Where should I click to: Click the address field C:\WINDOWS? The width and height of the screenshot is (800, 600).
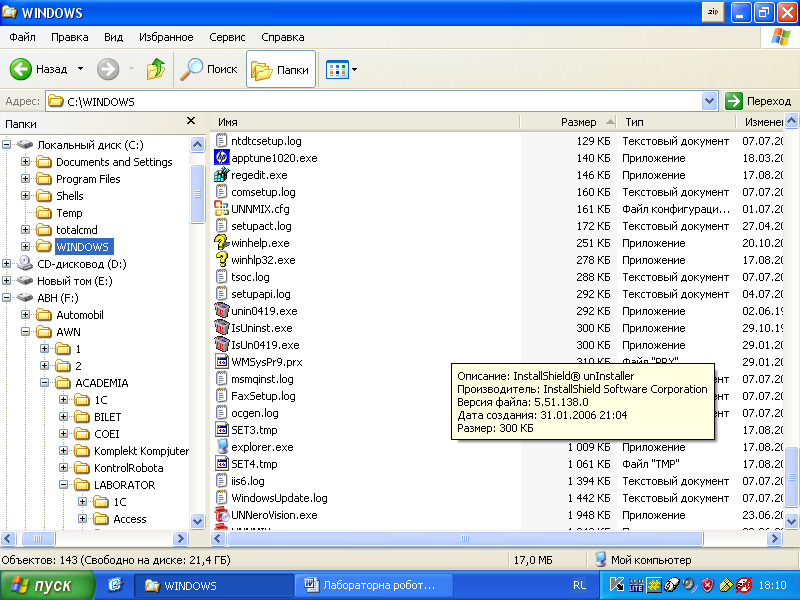click(x=373, y=101)
